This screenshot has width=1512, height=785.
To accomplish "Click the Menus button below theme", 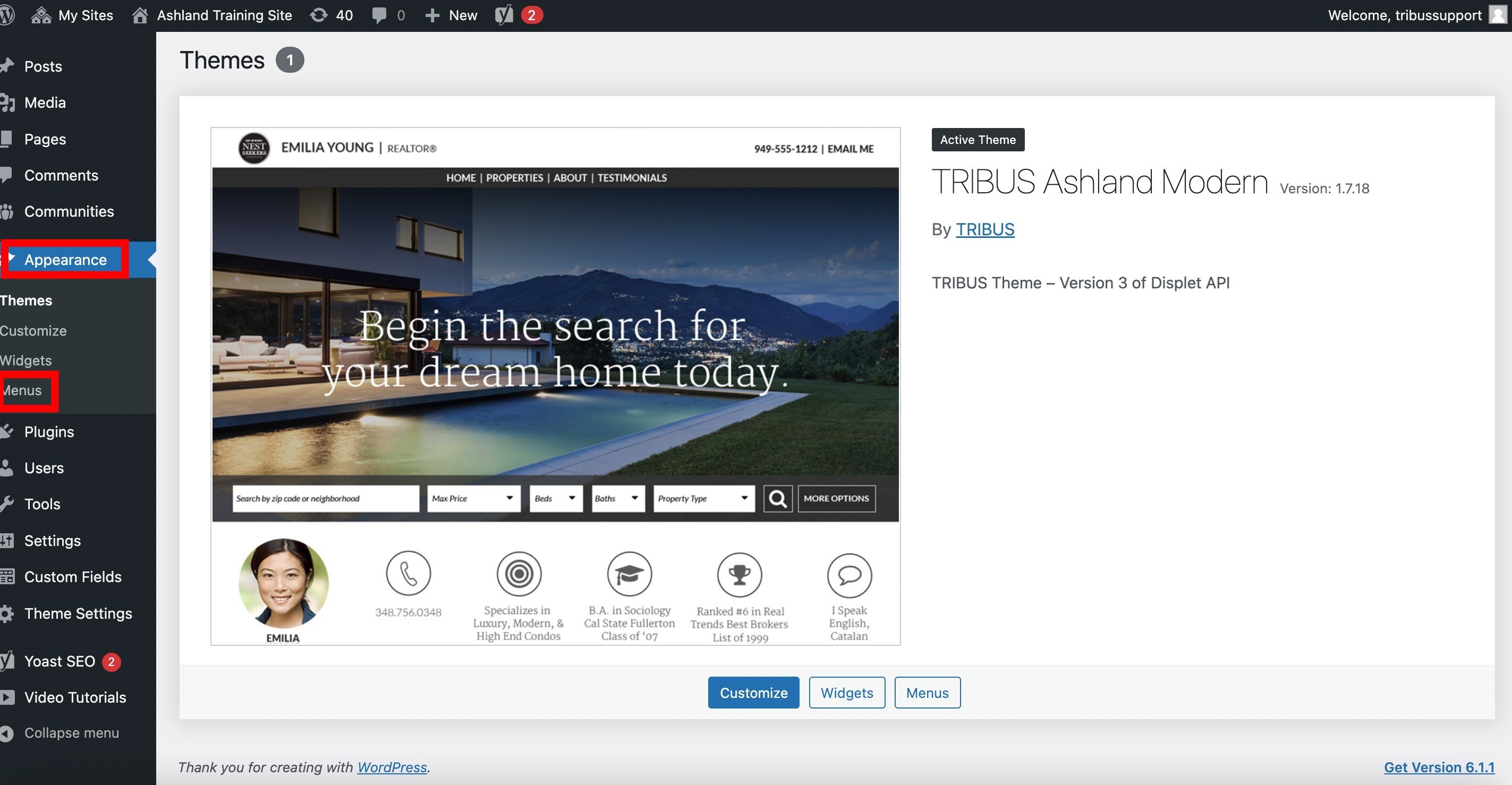I will tap(928, 693).
